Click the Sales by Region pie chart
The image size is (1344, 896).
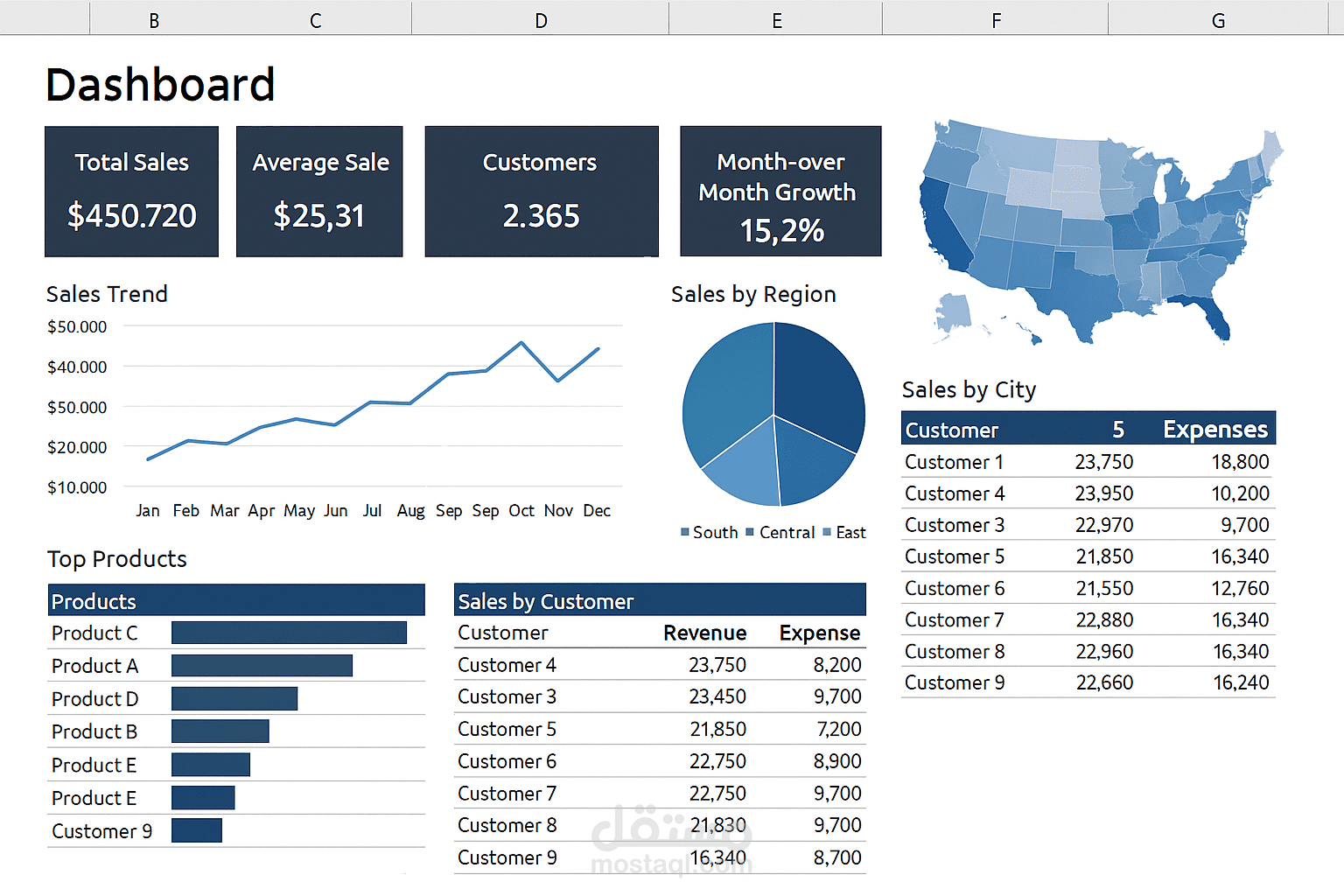coord(774,414)
